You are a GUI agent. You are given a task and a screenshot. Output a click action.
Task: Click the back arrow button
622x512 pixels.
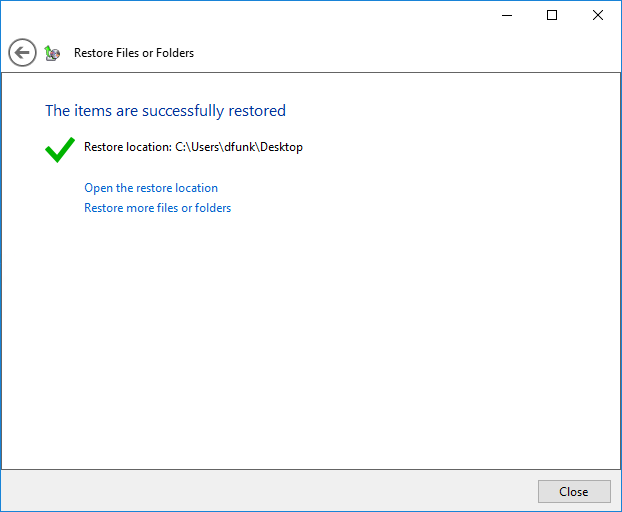click(22, 53)
